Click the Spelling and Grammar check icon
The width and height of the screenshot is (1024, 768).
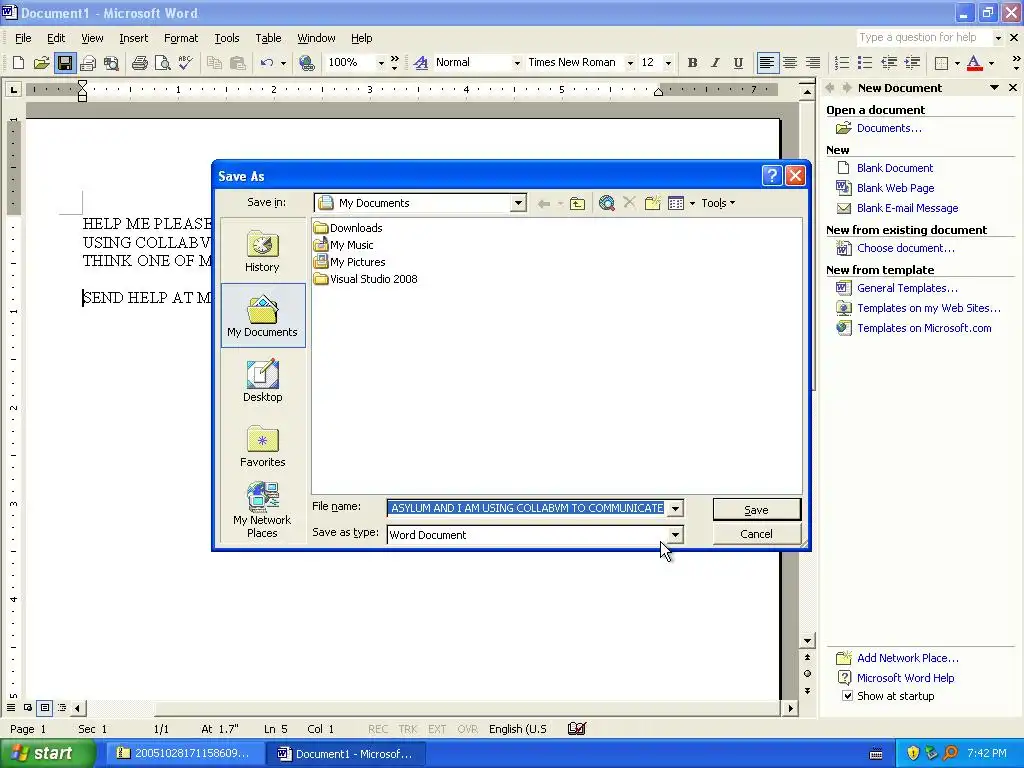tap(185, 63)
